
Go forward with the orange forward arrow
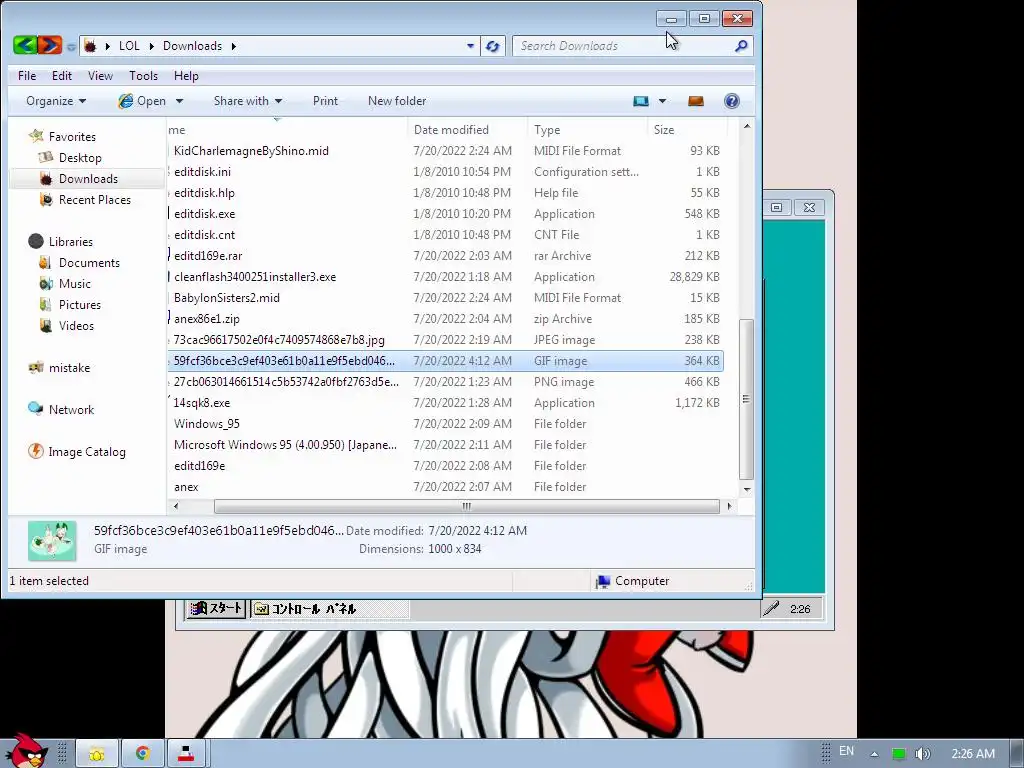click(x=50, y=45)
